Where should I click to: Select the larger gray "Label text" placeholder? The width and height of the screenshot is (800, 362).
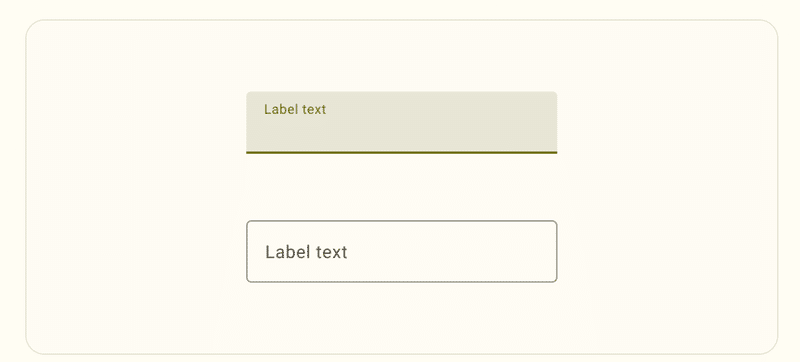point(306,252)
